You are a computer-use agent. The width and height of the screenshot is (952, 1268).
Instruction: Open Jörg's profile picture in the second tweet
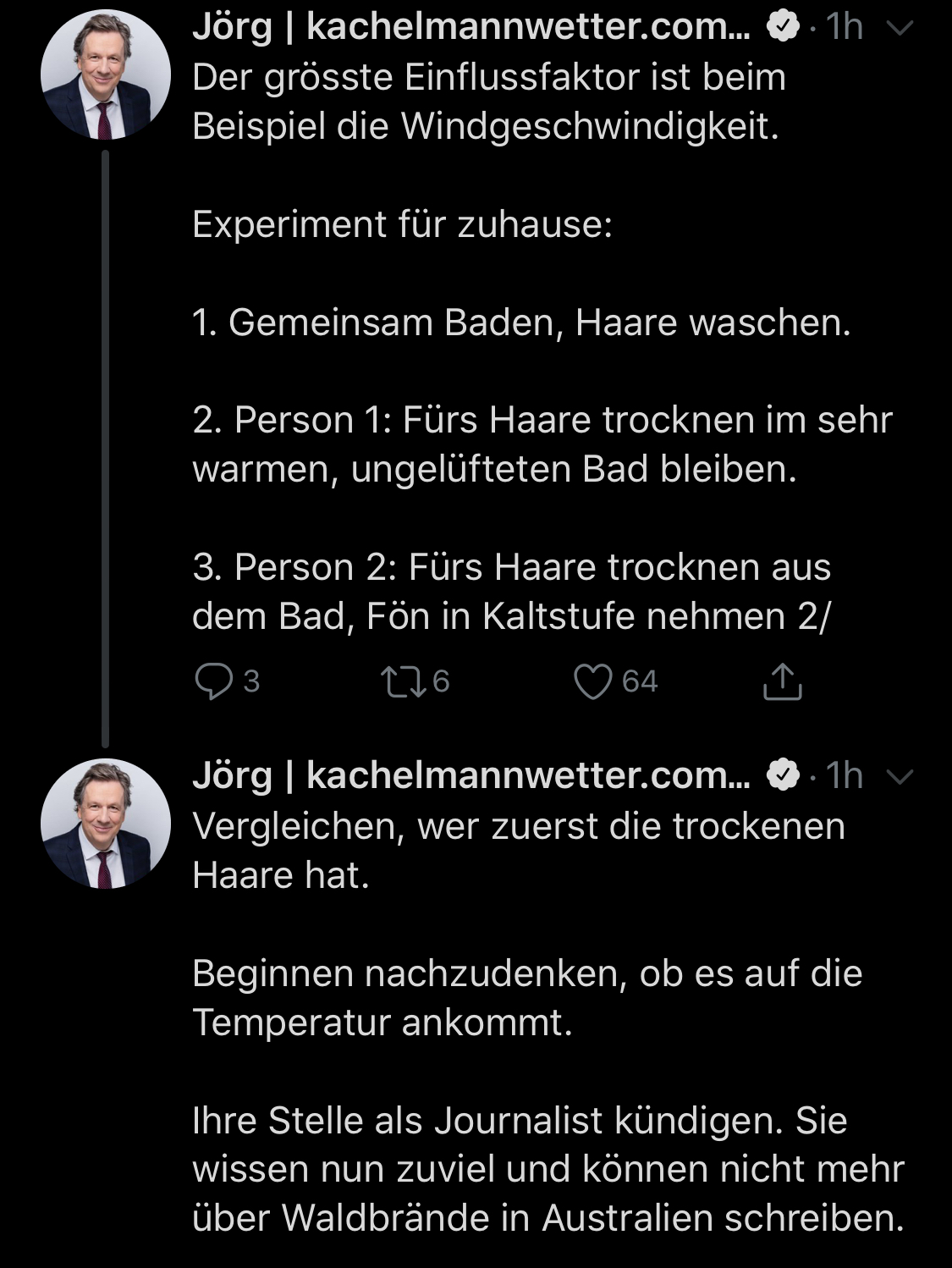(105, 823)
